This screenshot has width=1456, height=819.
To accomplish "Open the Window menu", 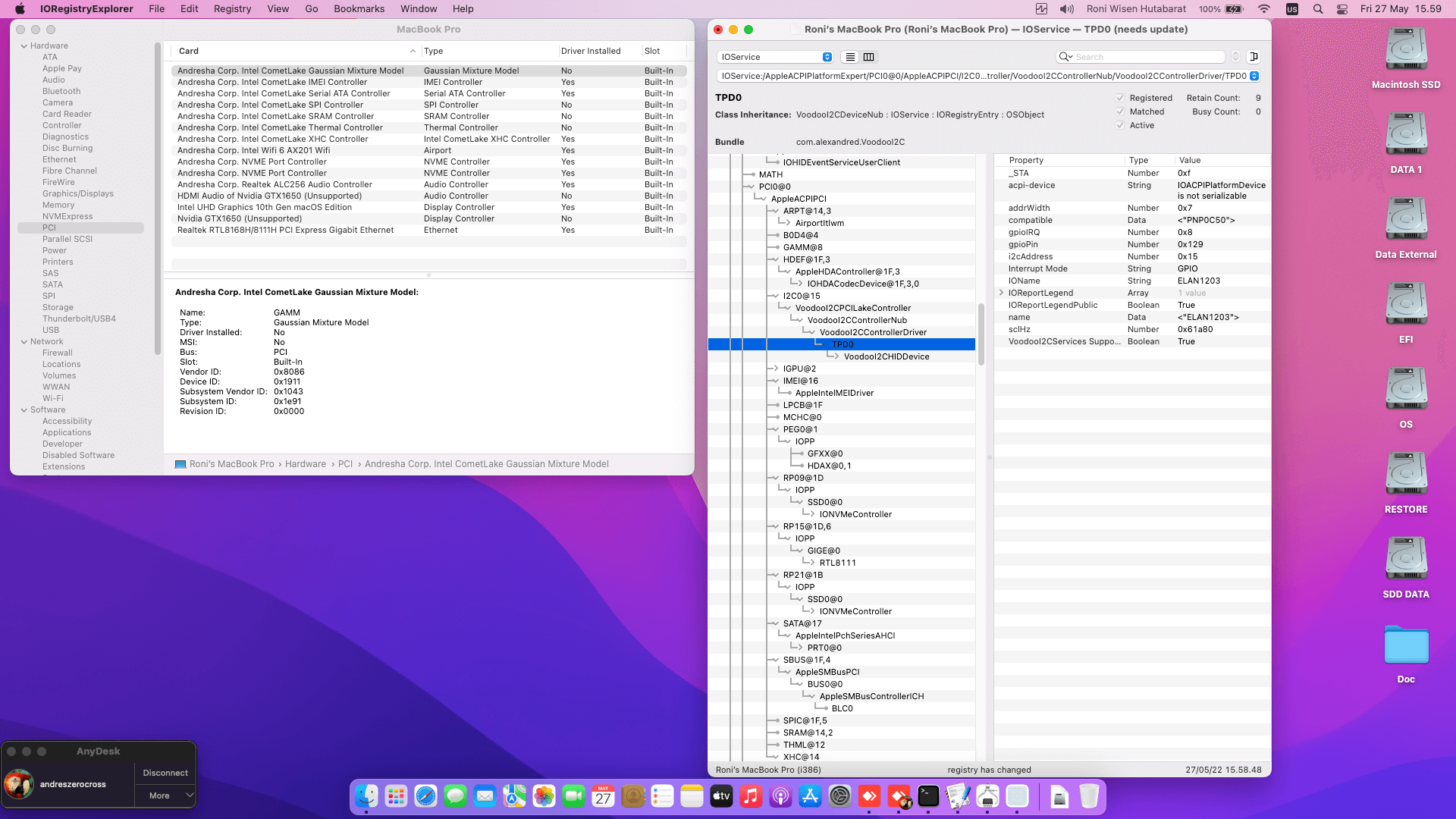I will point(419,9).
